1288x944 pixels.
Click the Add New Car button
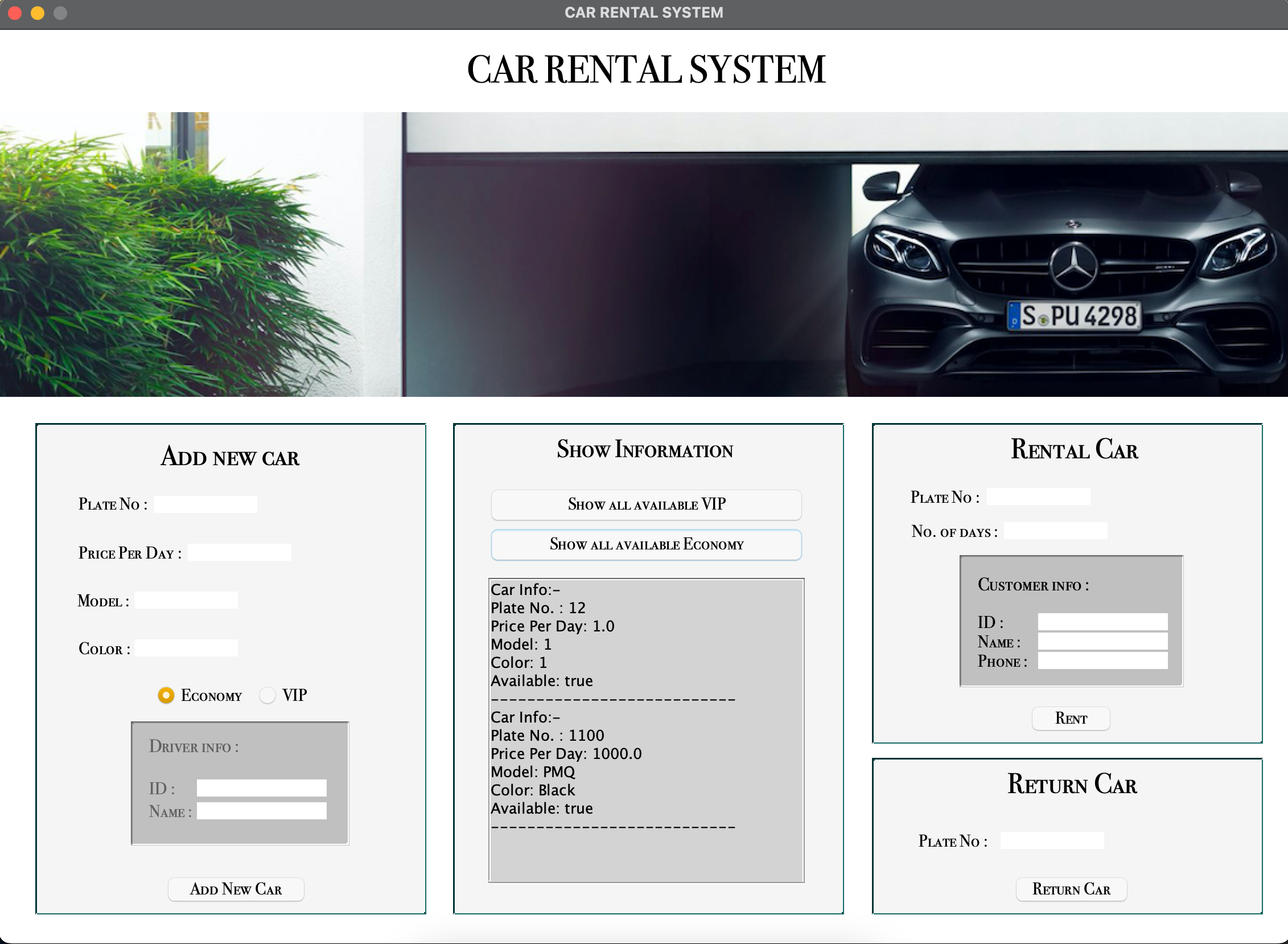(x=236, y=889)
